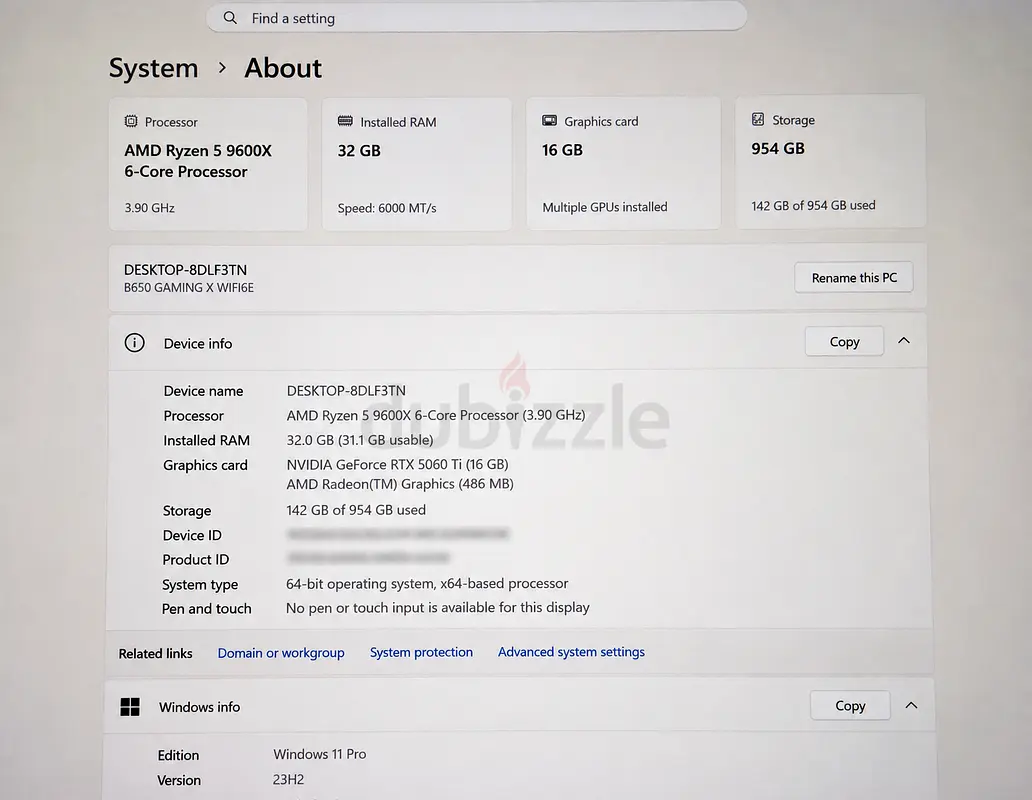Select the device name DESKTOP-8DLF3TN value
The height and width of the screenshot is (800, 1032).
click(x=346, y=391)
